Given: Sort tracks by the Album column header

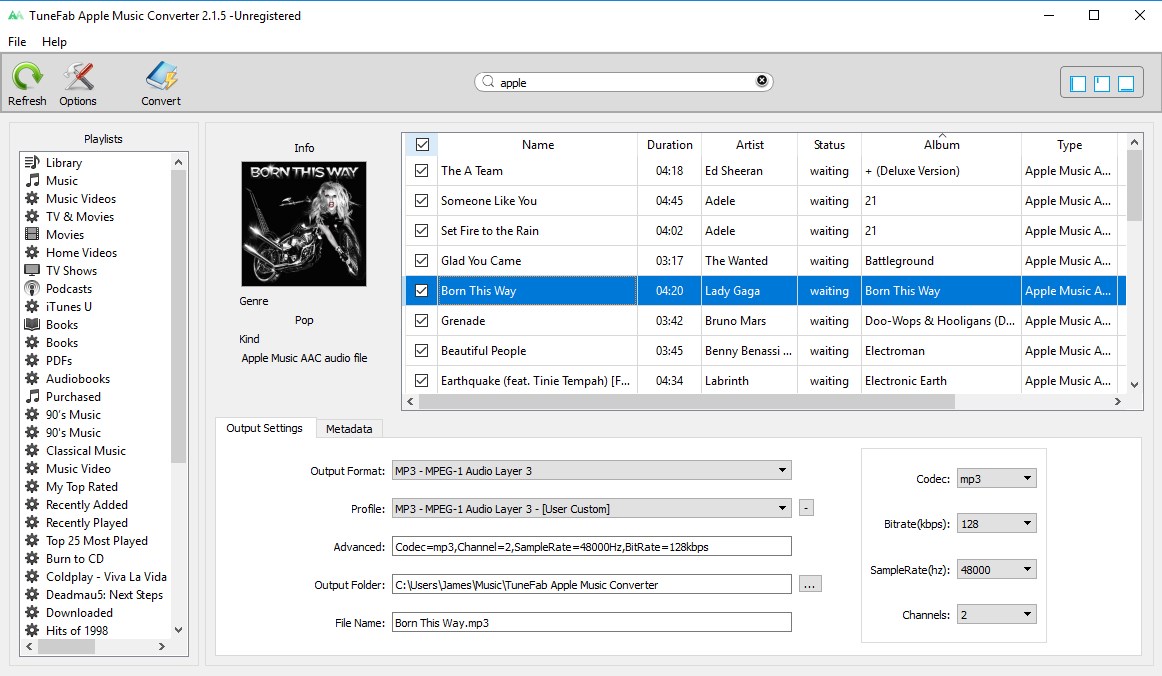Looking at the screenshot, I should 941,145.
